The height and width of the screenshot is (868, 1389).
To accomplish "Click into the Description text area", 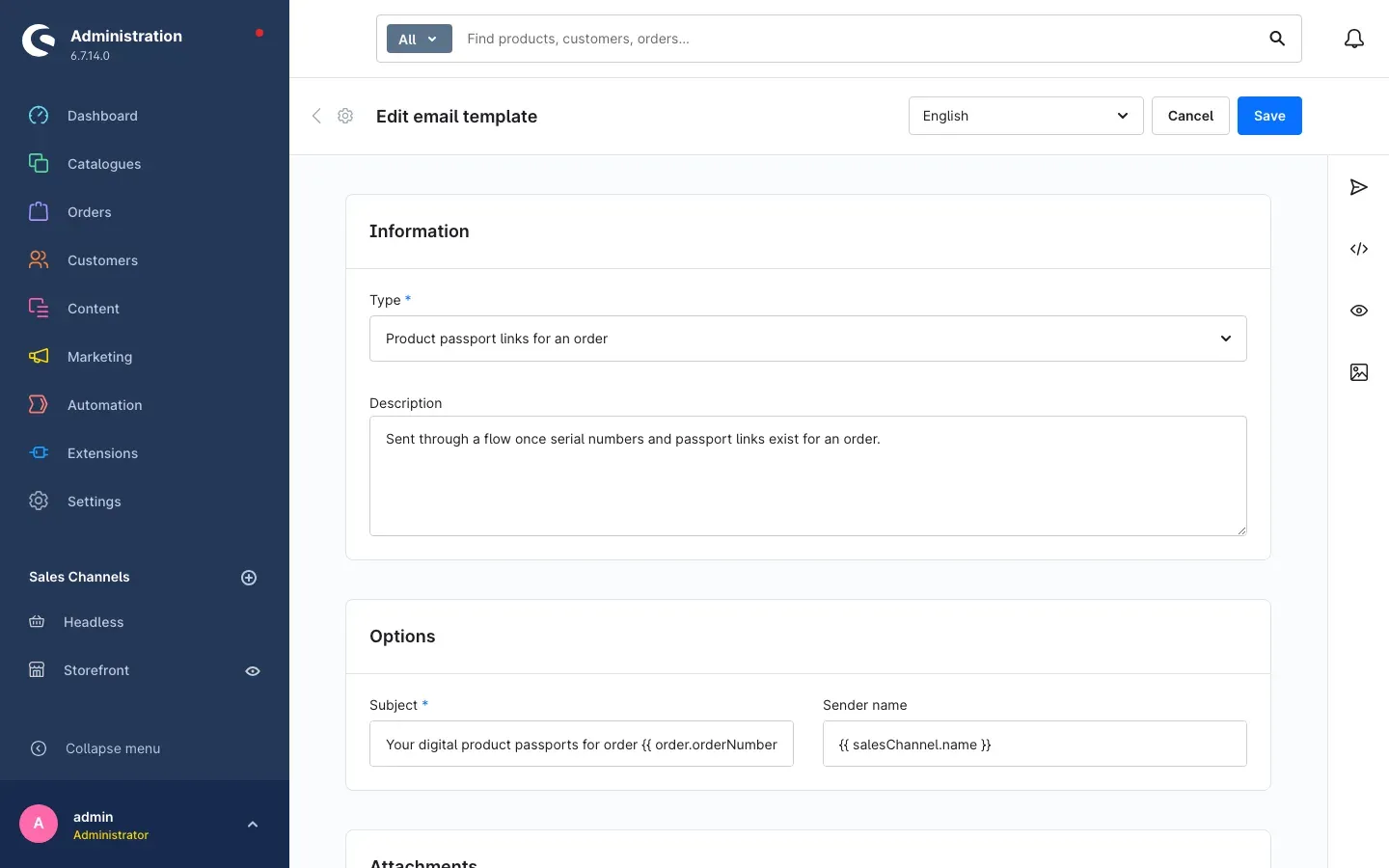I will pos(808,475).
